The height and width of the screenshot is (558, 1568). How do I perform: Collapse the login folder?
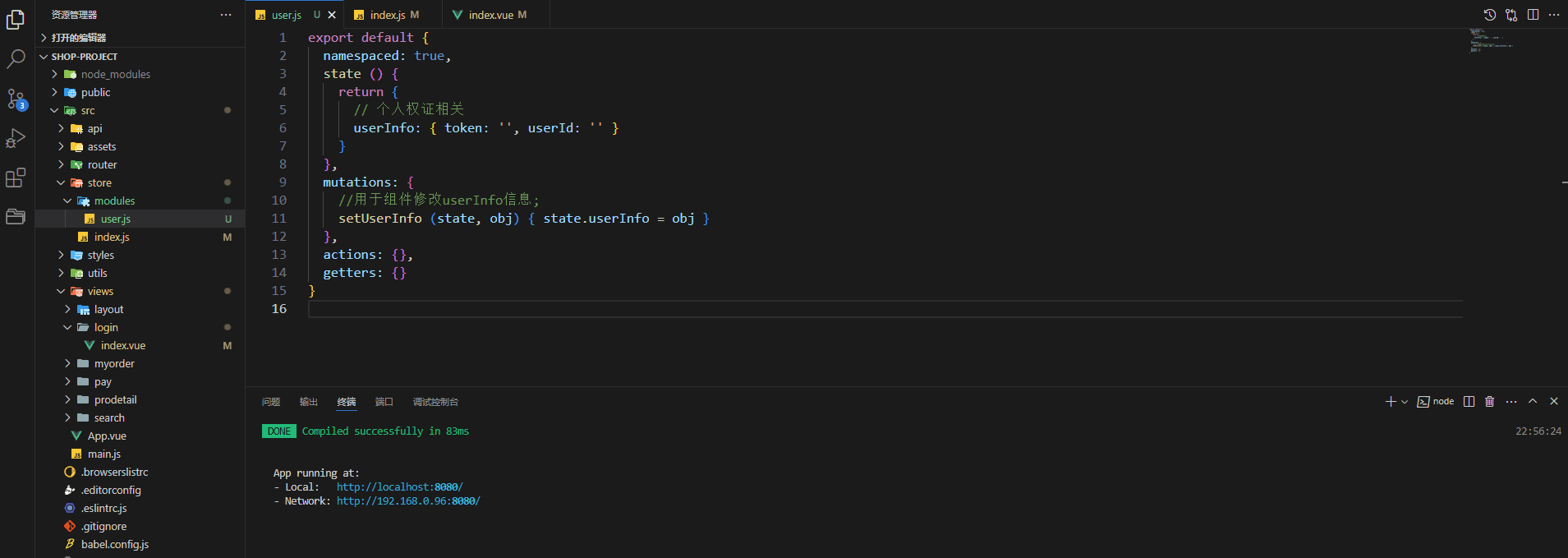(x=140, y=327)
